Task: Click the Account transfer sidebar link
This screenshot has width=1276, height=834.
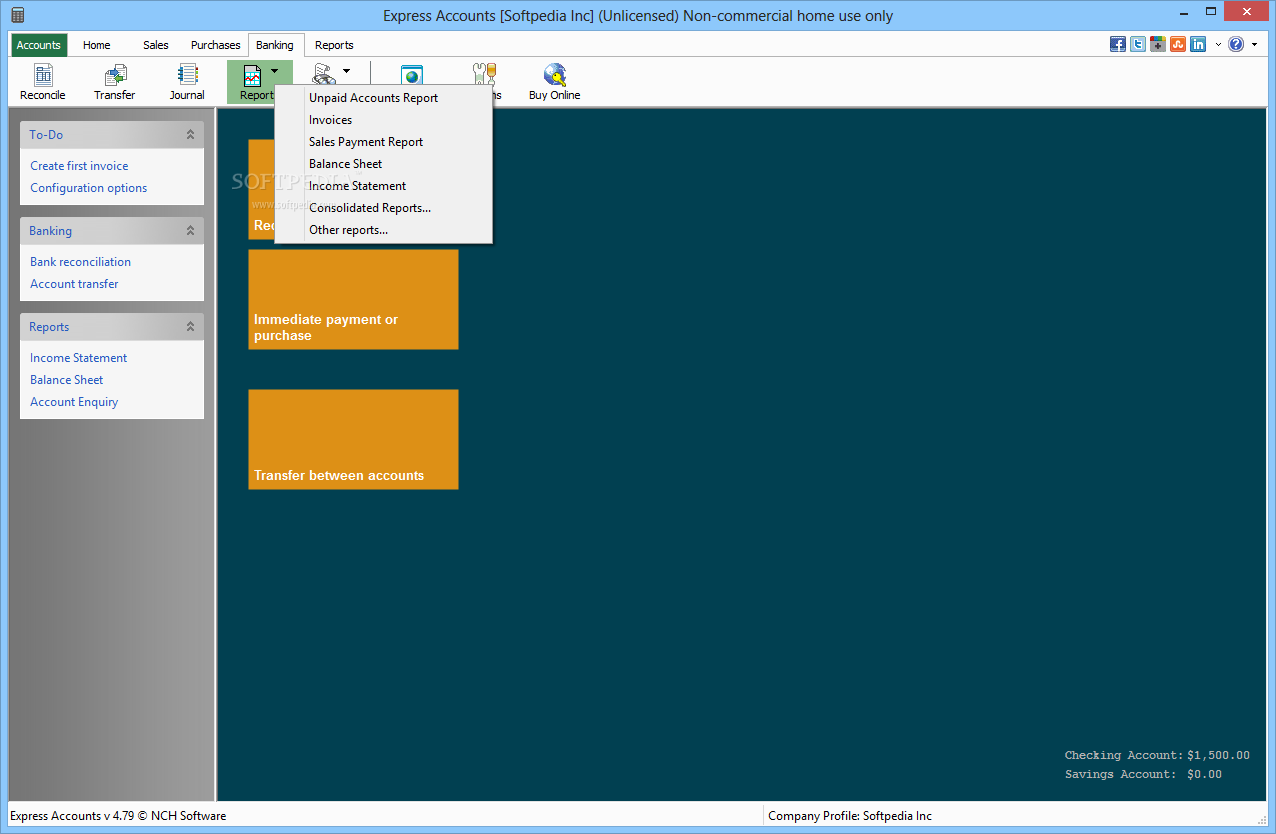Action: 74,284
